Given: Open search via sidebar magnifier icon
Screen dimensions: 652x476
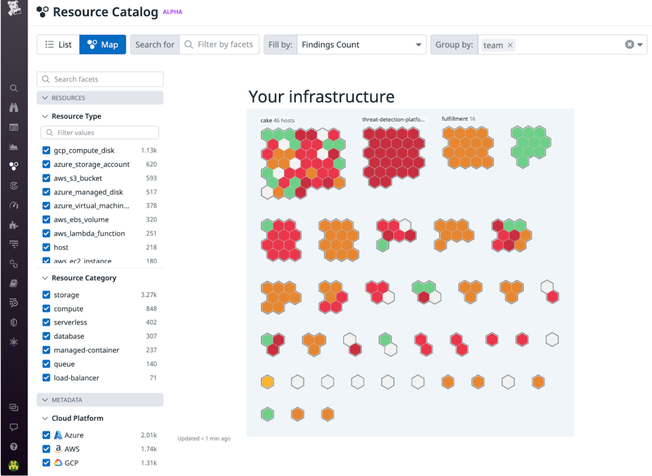Looking at the screenshot, I should 13,89.
